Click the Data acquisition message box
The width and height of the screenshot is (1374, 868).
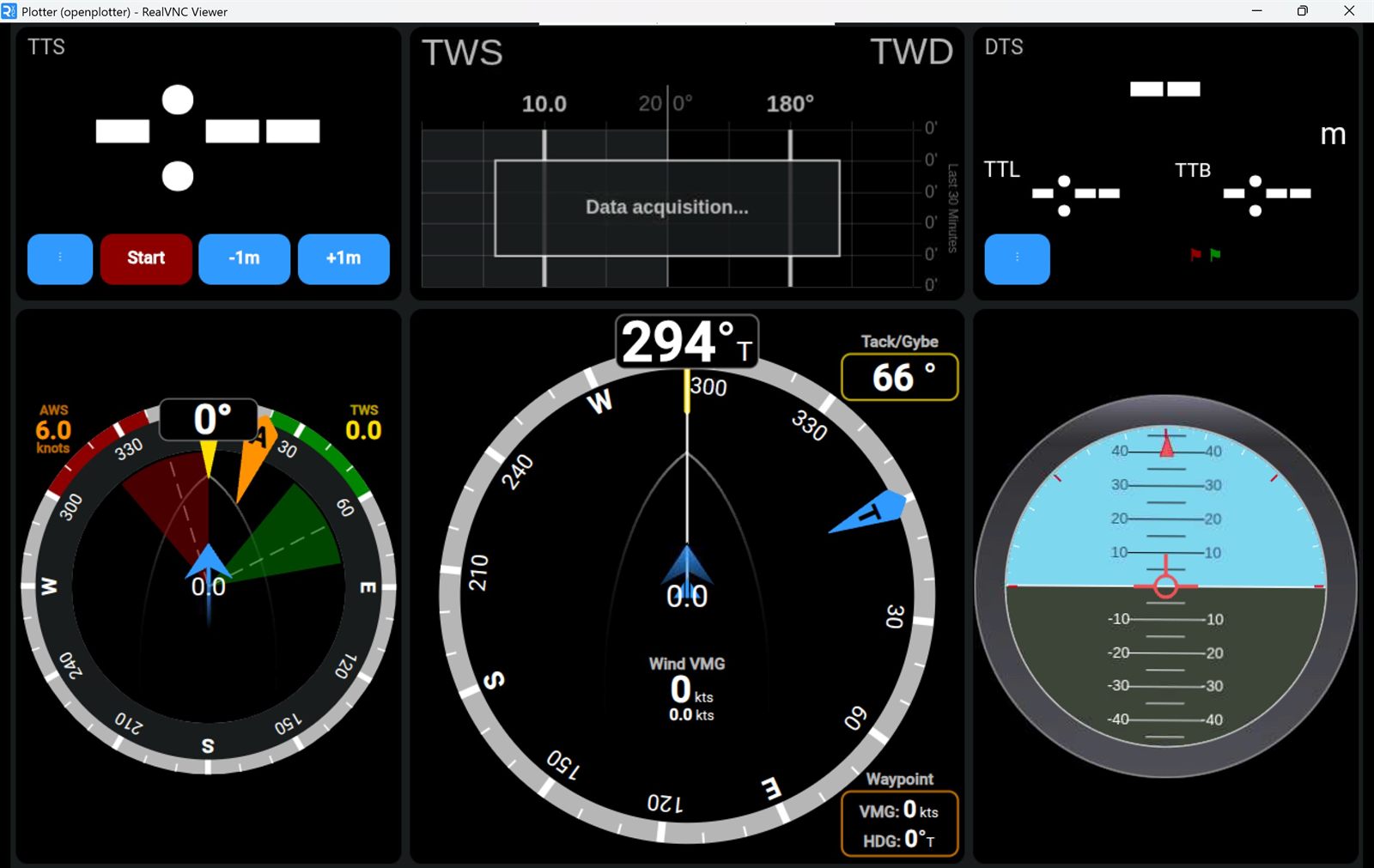pos(666,208)
